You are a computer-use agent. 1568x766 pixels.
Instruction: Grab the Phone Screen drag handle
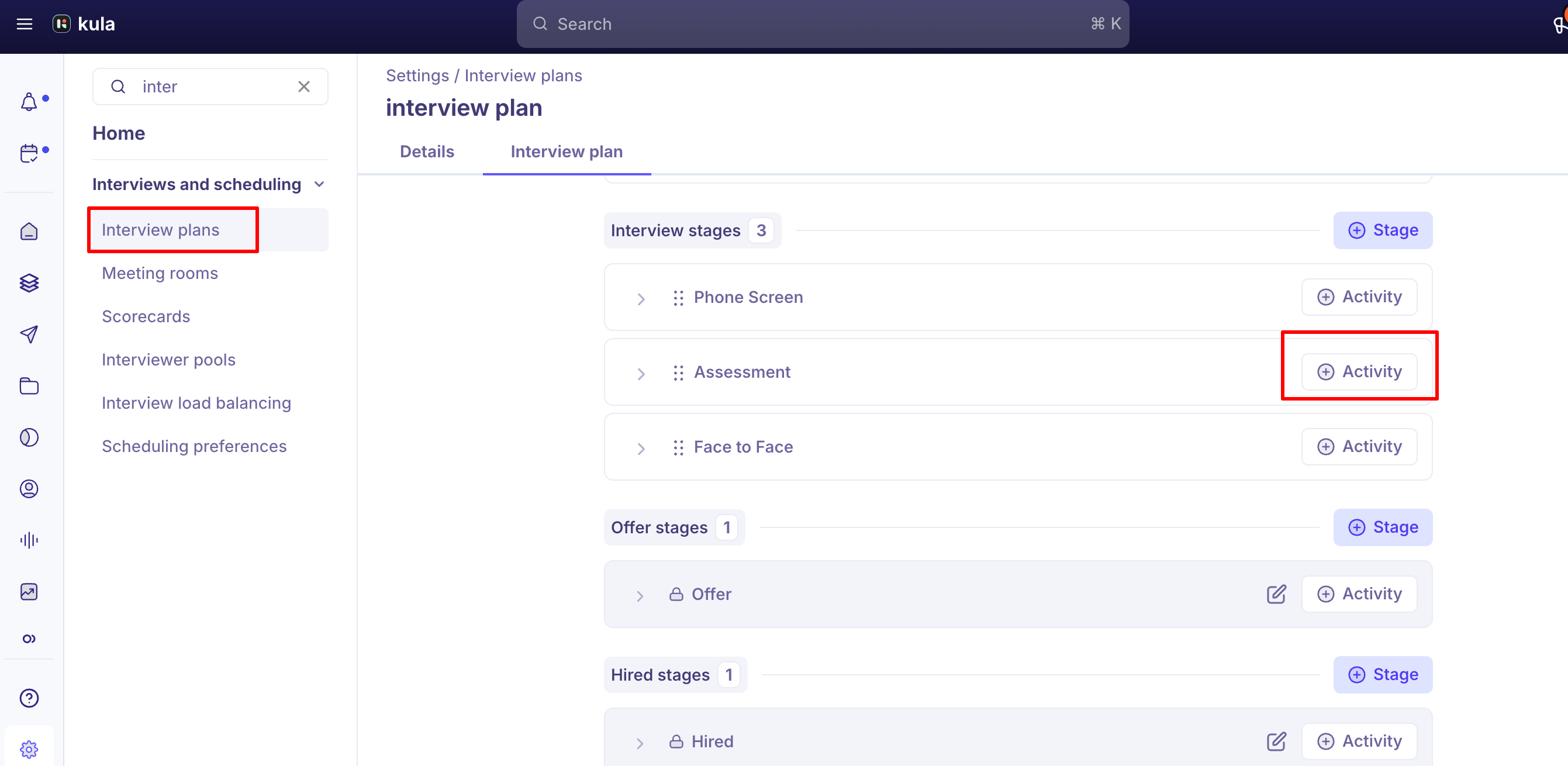678,298
